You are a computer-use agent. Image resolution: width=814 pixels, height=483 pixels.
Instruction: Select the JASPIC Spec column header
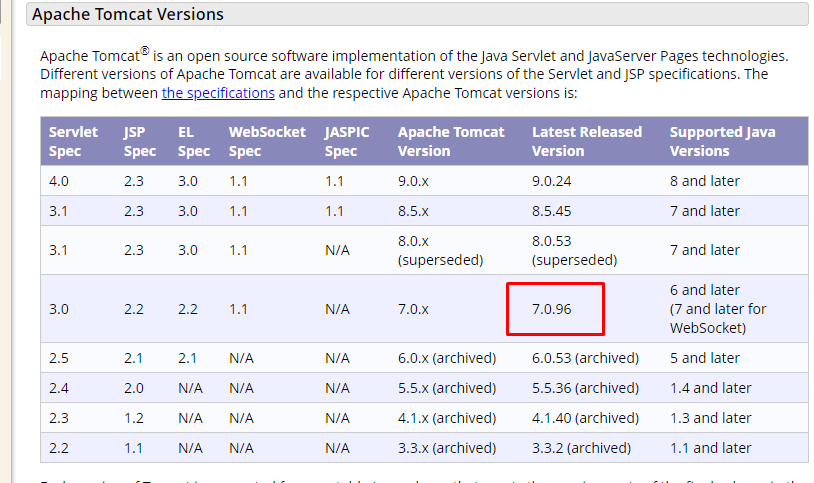[x=347, y=141]
